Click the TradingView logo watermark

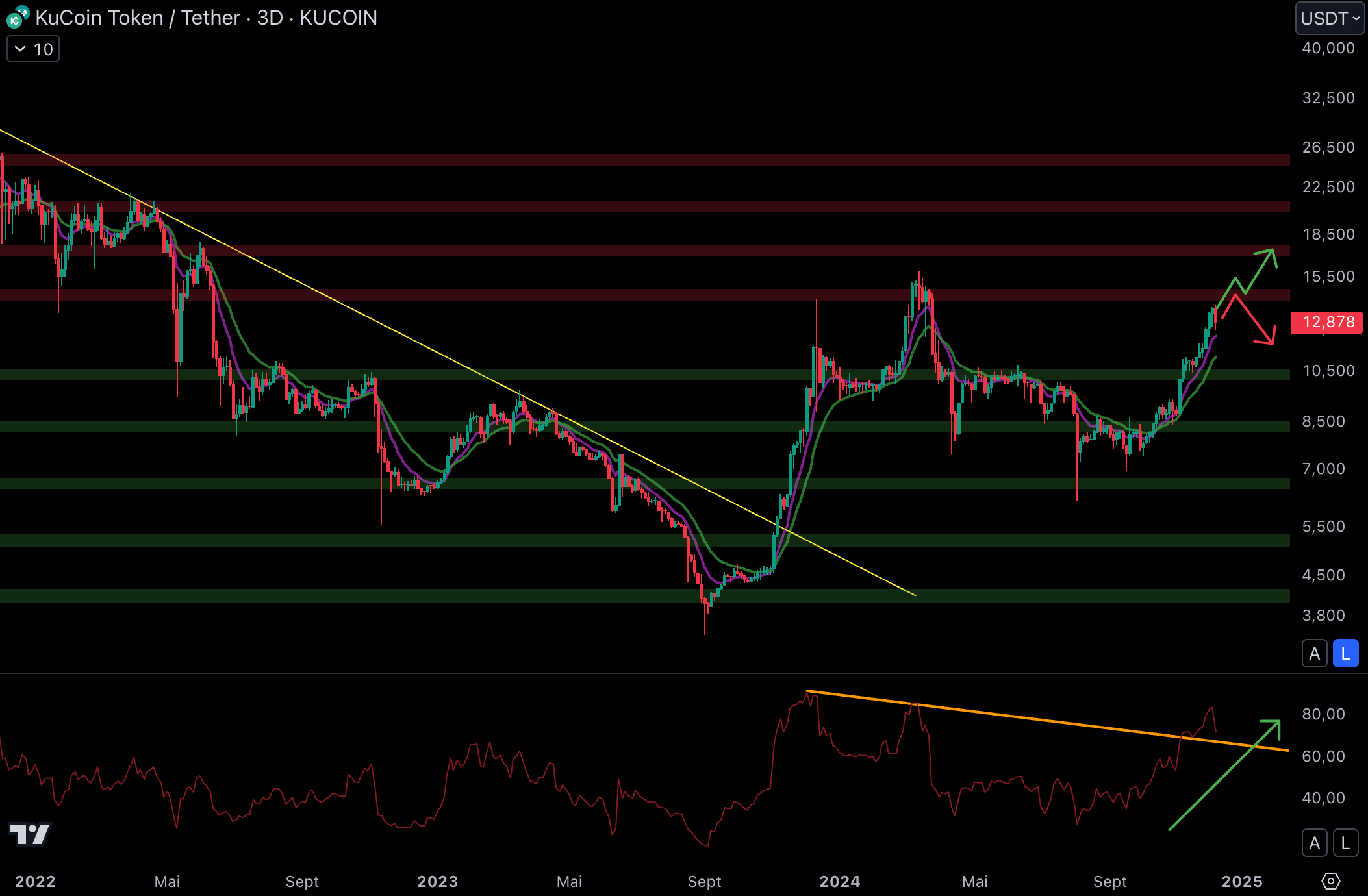(x=30, y=834)
